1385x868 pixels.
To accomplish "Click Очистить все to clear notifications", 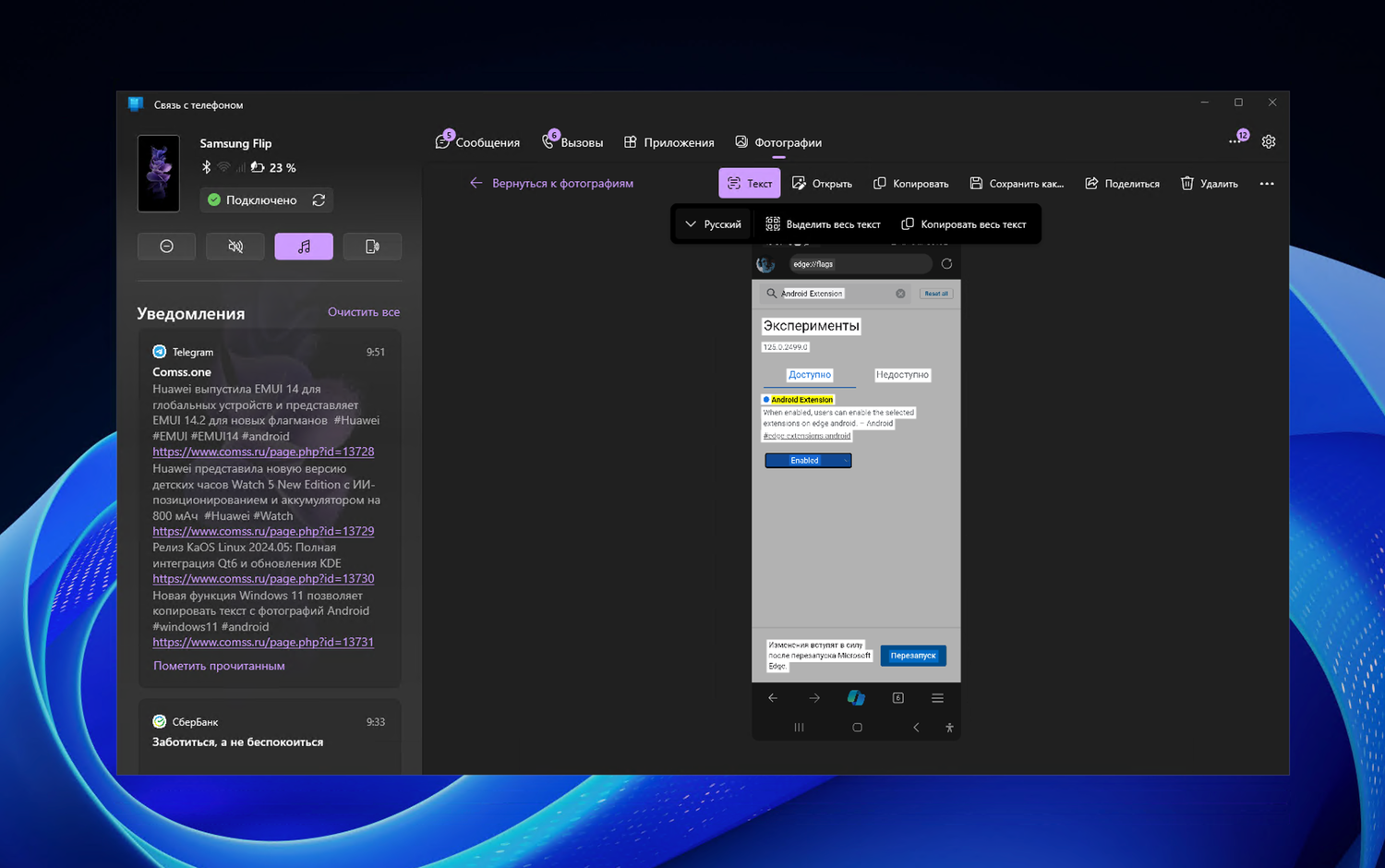I will (364, 312).
